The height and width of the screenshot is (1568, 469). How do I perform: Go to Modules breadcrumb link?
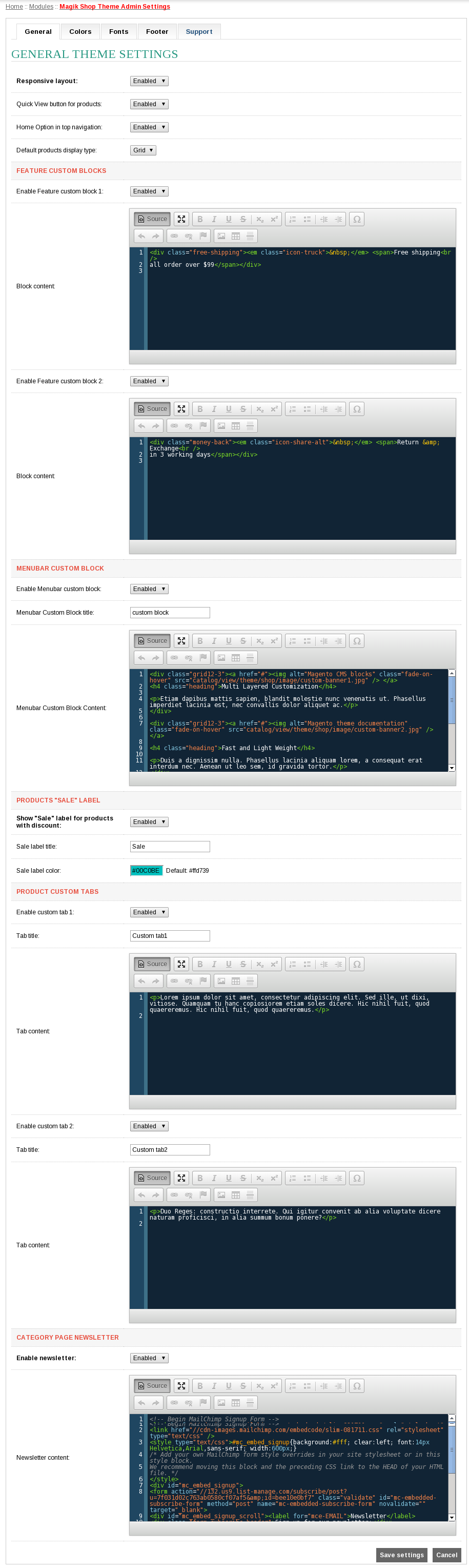click(42, 7)
